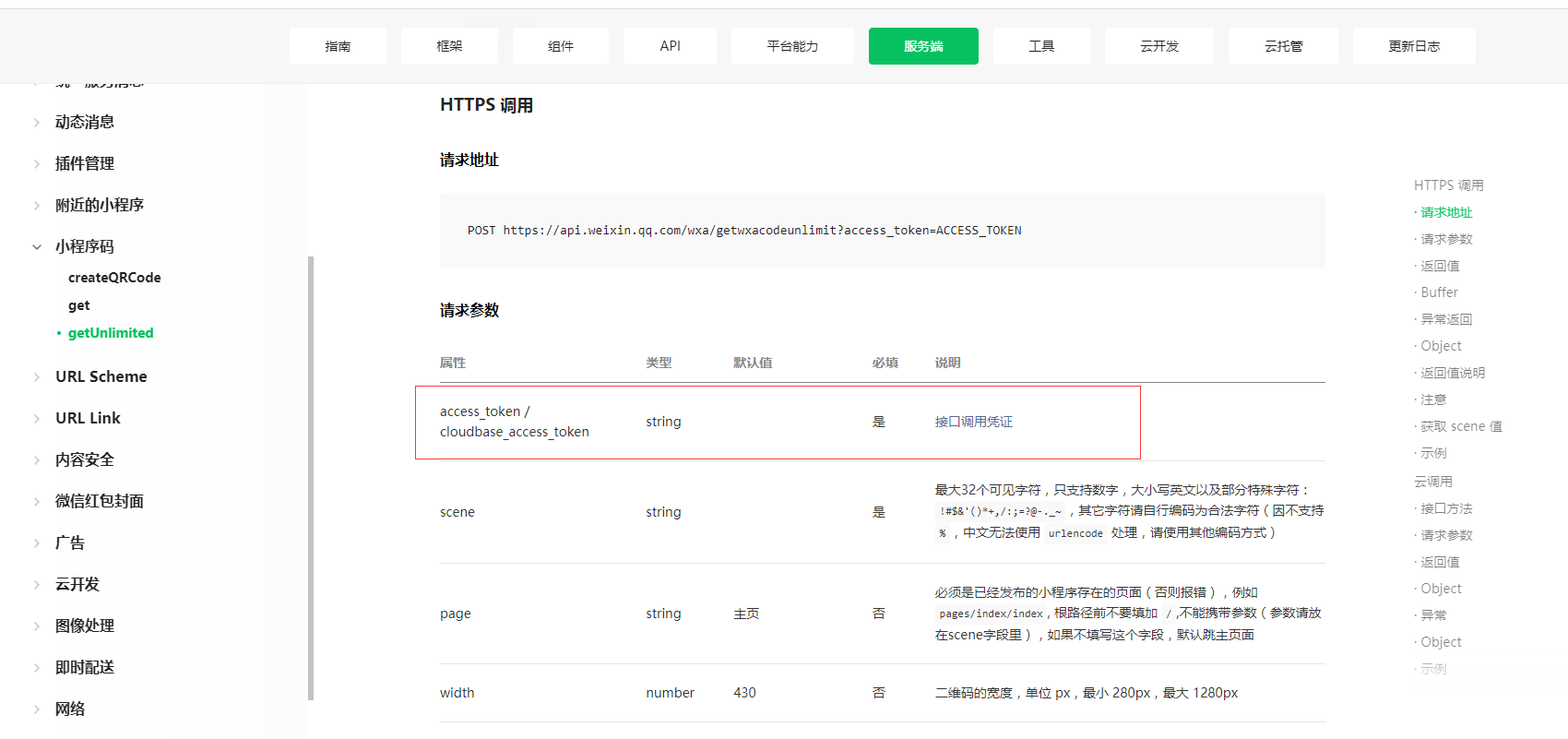Click the 类型 column header
This screenshot has height=739, width=1568.
pyautogui.click(x=659, y=363)
